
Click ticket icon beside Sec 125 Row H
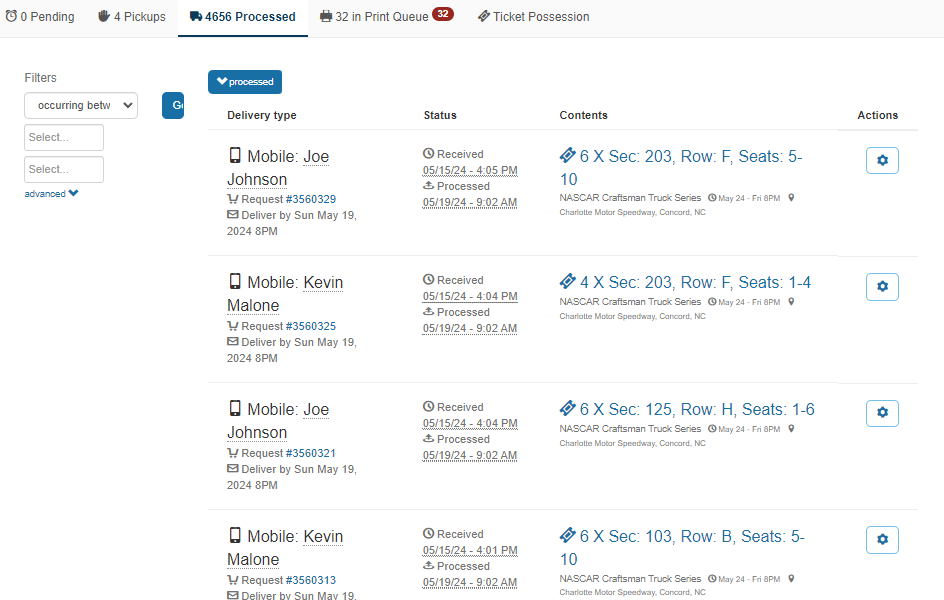(568, 409)
